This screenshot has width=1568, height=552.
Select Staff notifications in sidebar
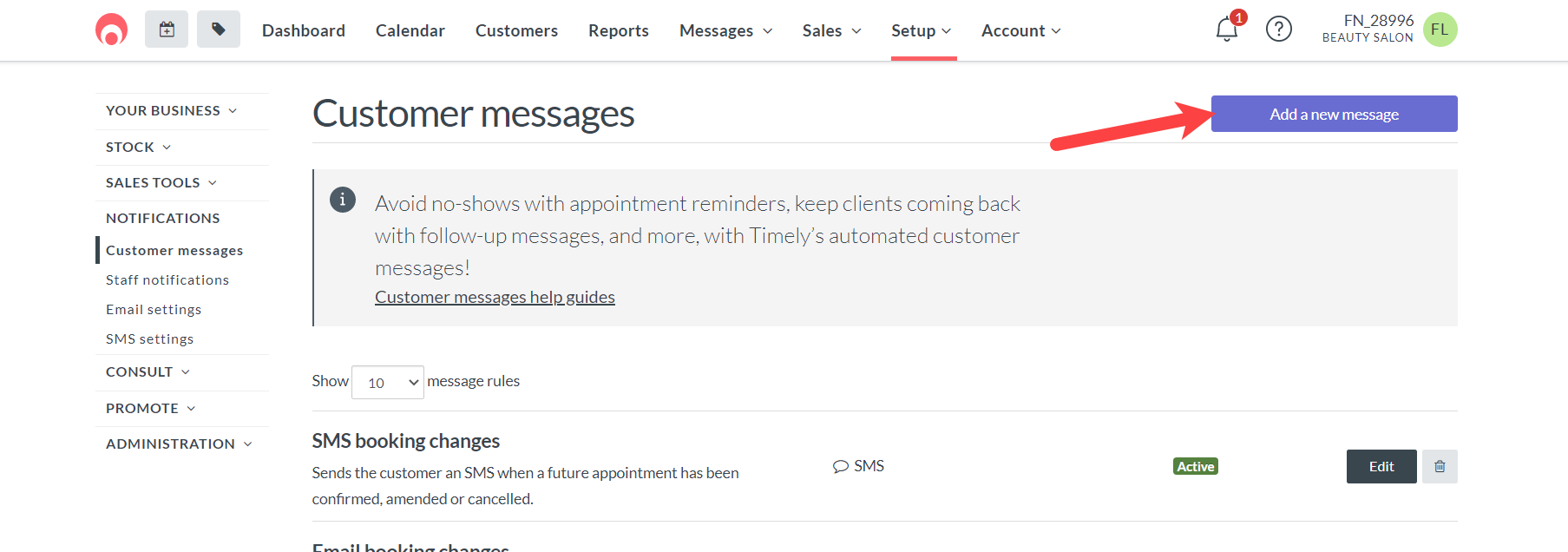pyautogui.click(x=167, y=280)
